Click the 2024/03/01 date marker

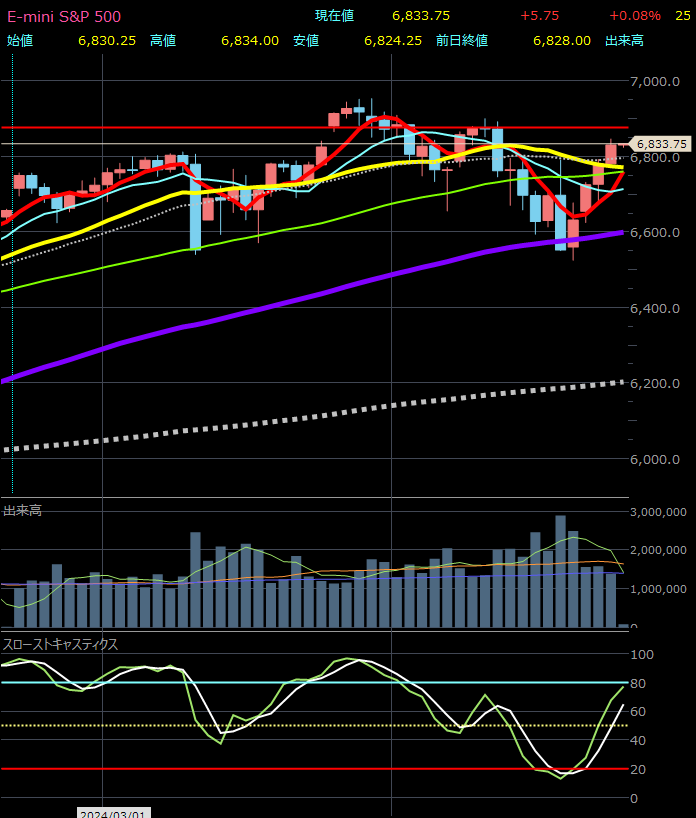pyautogui.click(x=112, y=814)
